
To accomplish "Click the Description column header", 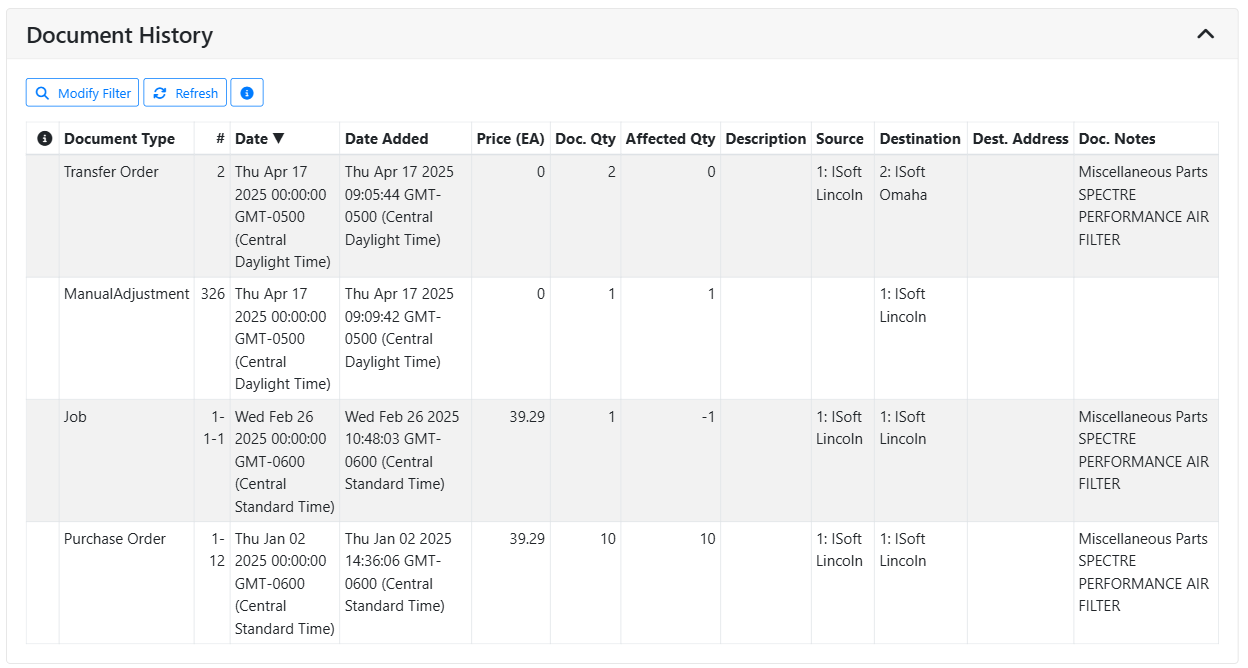I will [x=765, y=139].
